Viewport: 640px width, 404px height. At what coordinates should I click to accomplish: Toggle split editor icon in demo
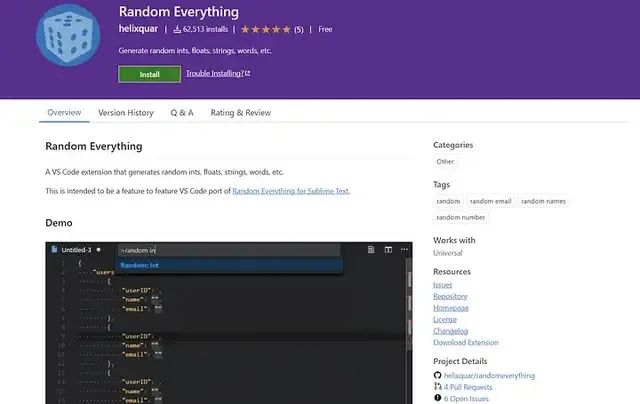coord(388,249)
